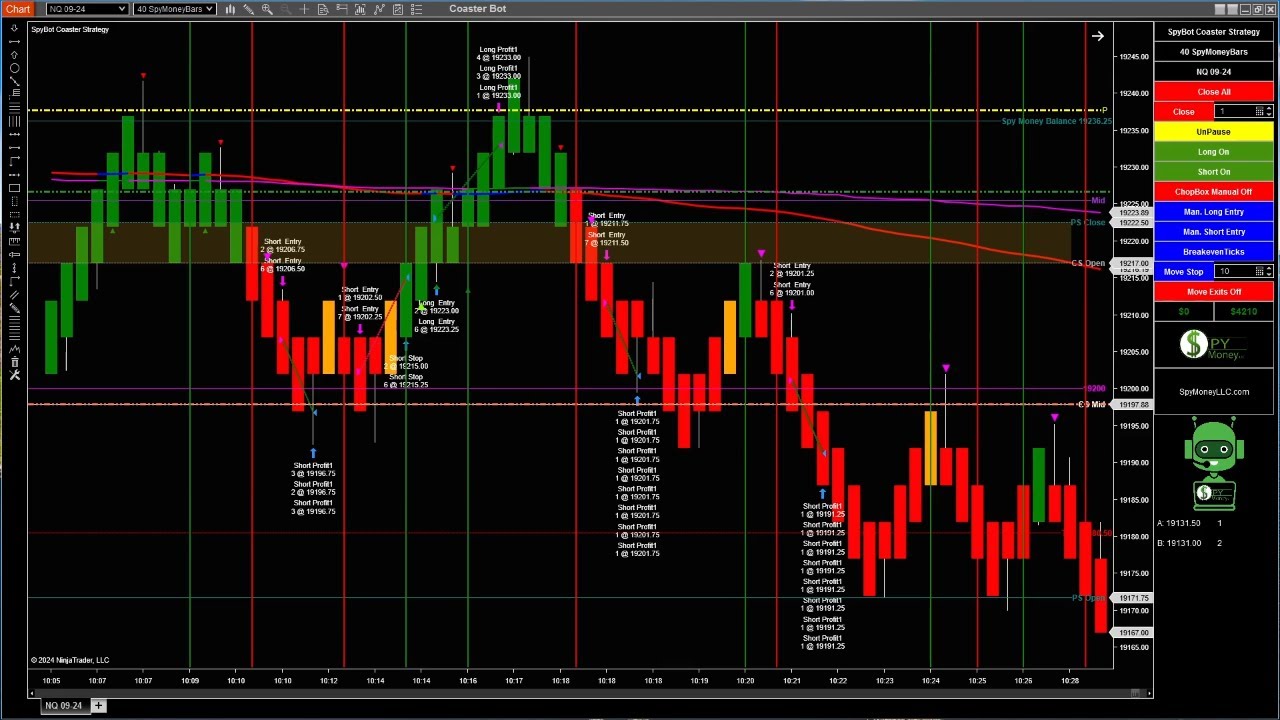Click the NQ 09-24 label in right panel
Viewport: 1280px width, 720px height.
(x=1213, y=71)
